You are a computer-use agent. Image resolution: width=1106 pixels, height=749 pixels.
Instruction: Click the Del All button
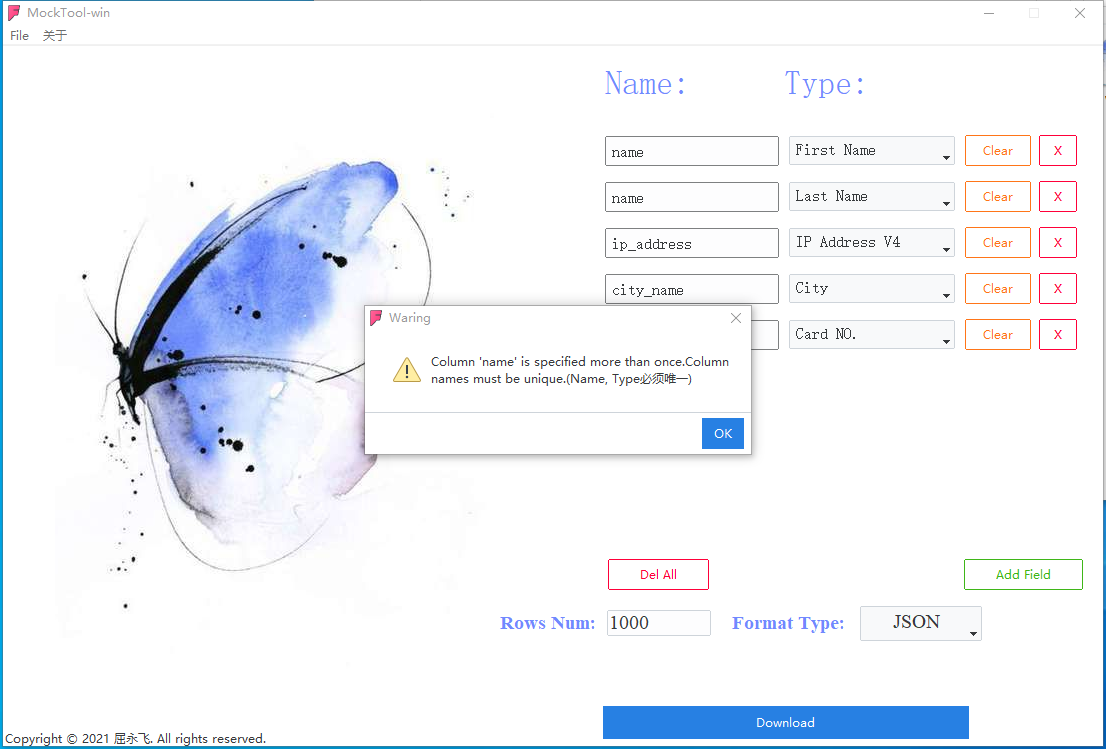(658, 574)
